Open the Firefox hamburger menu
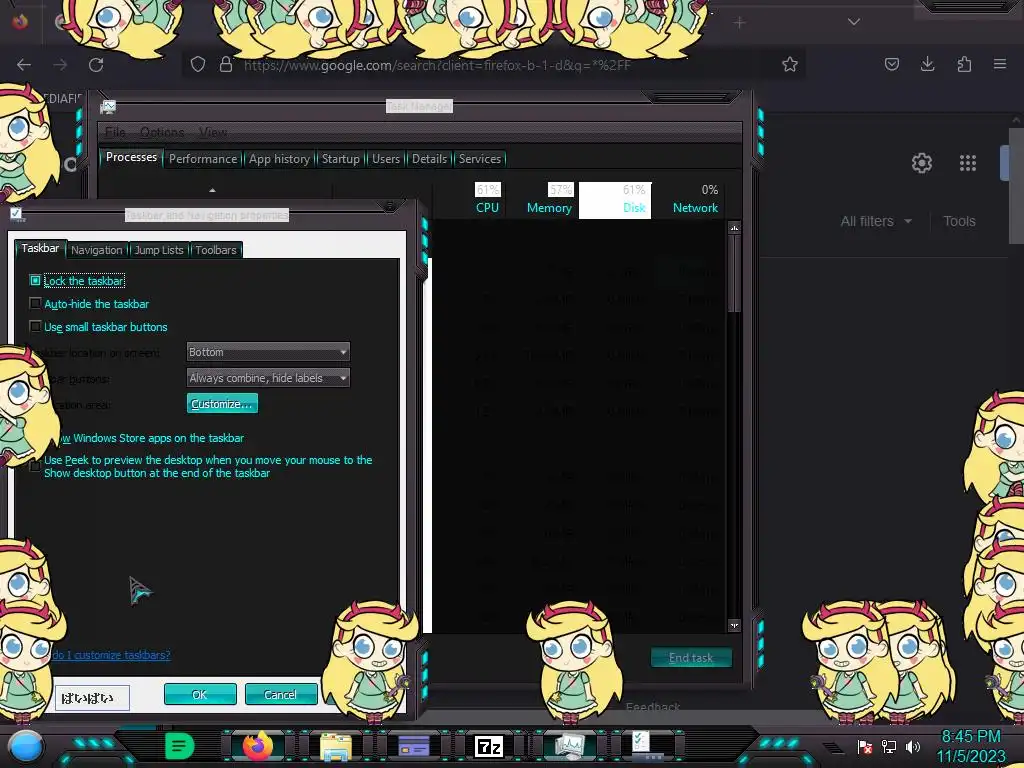This screenshot has width=1024, height=768. 1000,64
